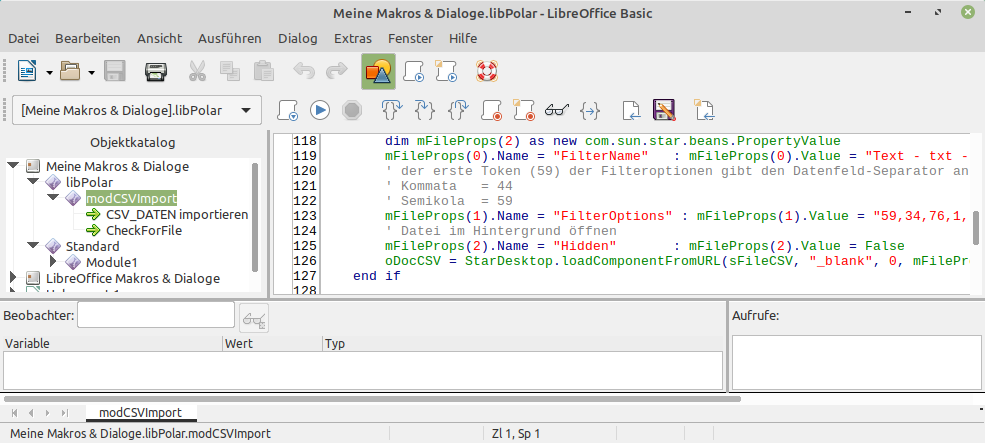Click the Variable column header
This screenshot has width=985, height=443.
point(112,344)
